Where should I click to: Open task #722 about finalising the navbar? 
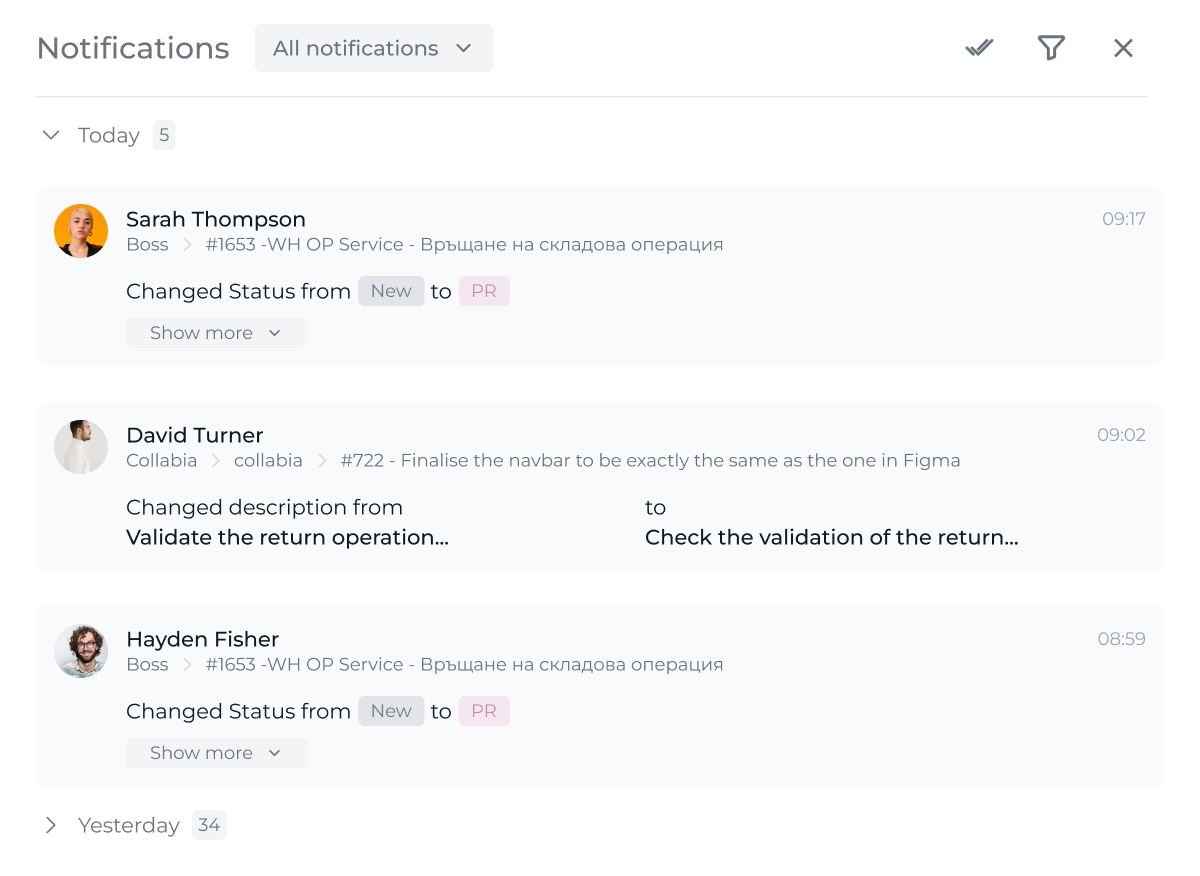tap(649, 460)
